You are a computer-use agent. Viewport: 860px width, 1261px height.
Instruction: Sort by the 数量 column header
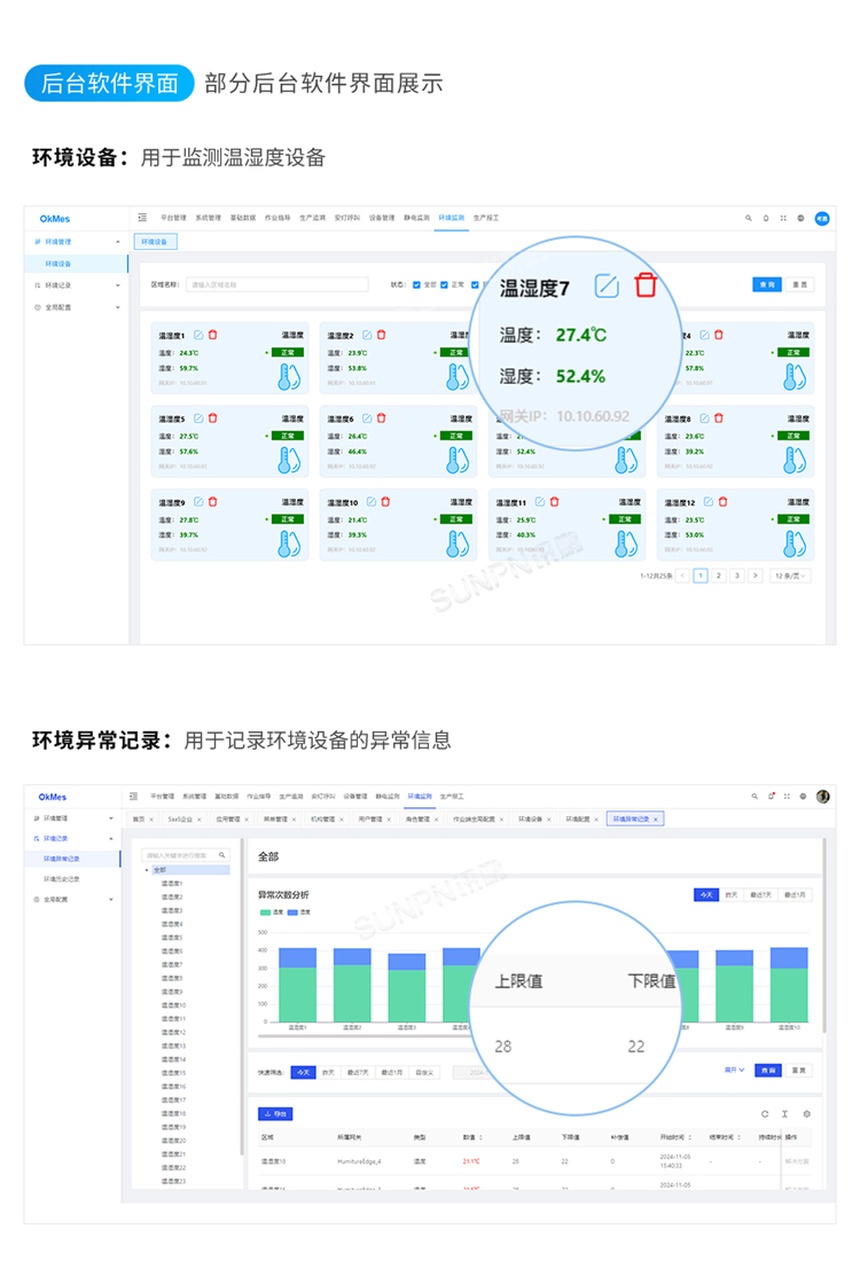(472, 1137)
